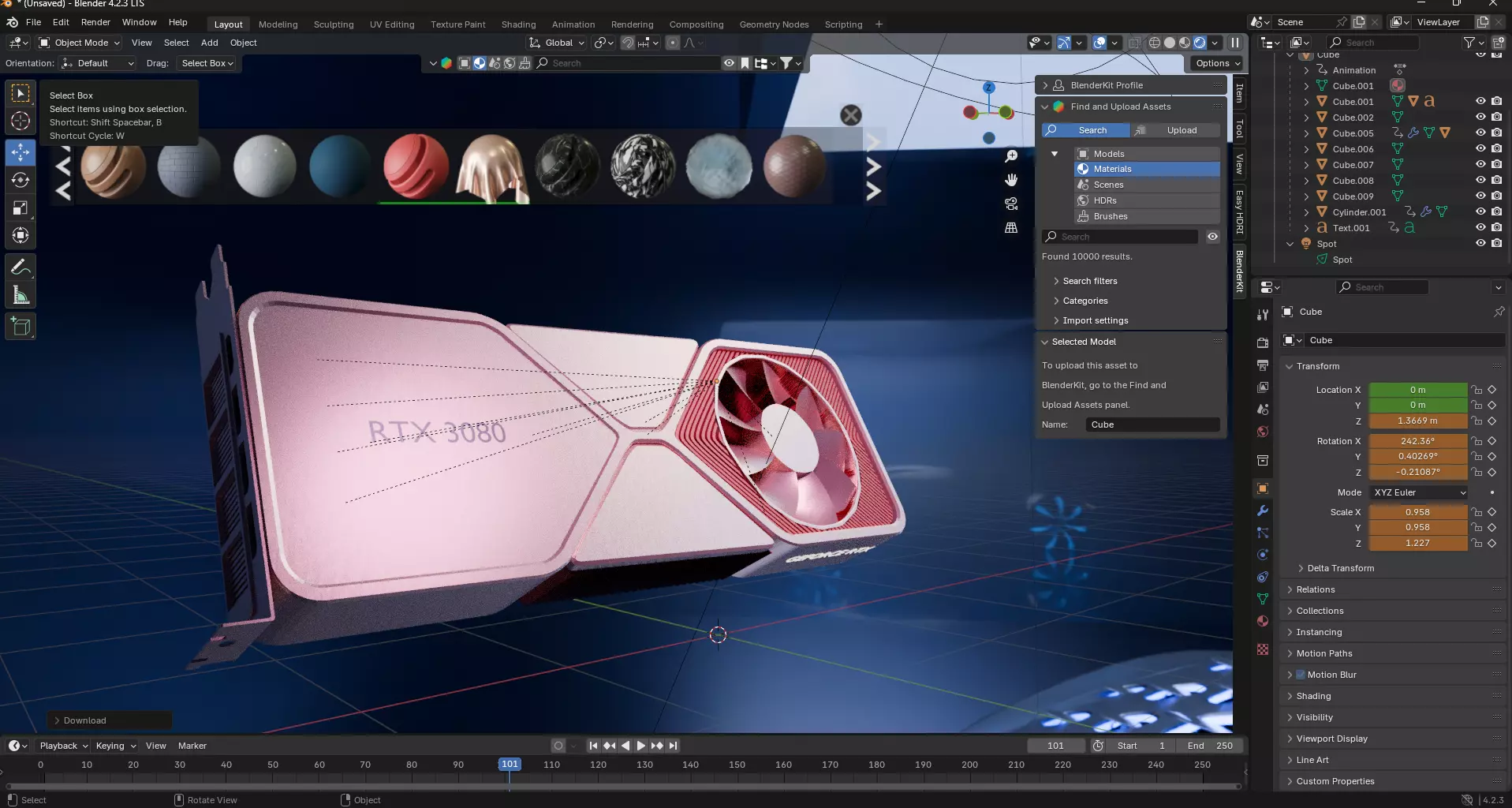Jump to timeline end frame
The width and height of the screenshot is (1512, 808).
click(x=673, y=746)
